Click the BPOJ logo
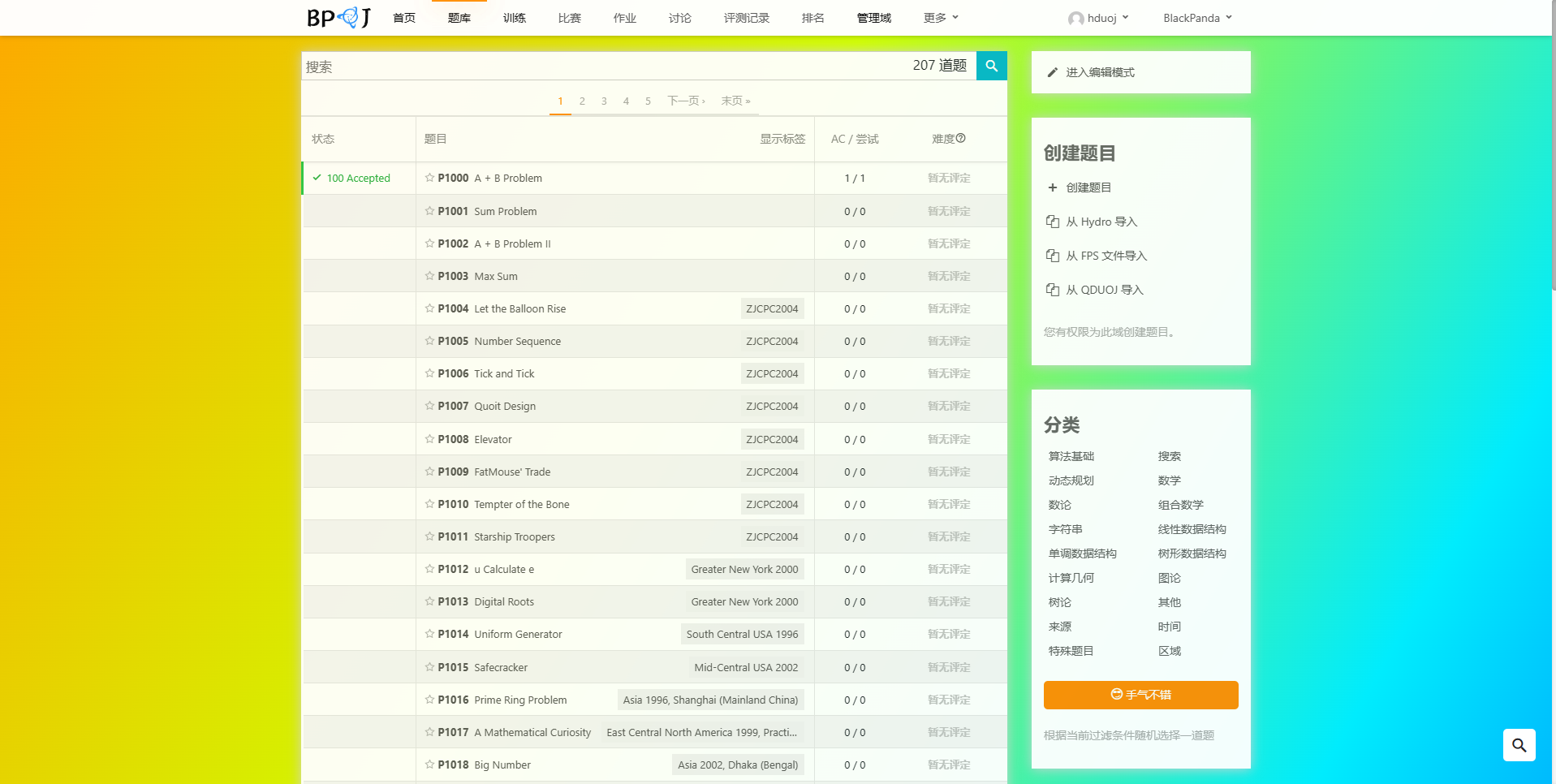This screenshot has width=1556, height=784. click(x=339, y=17)
